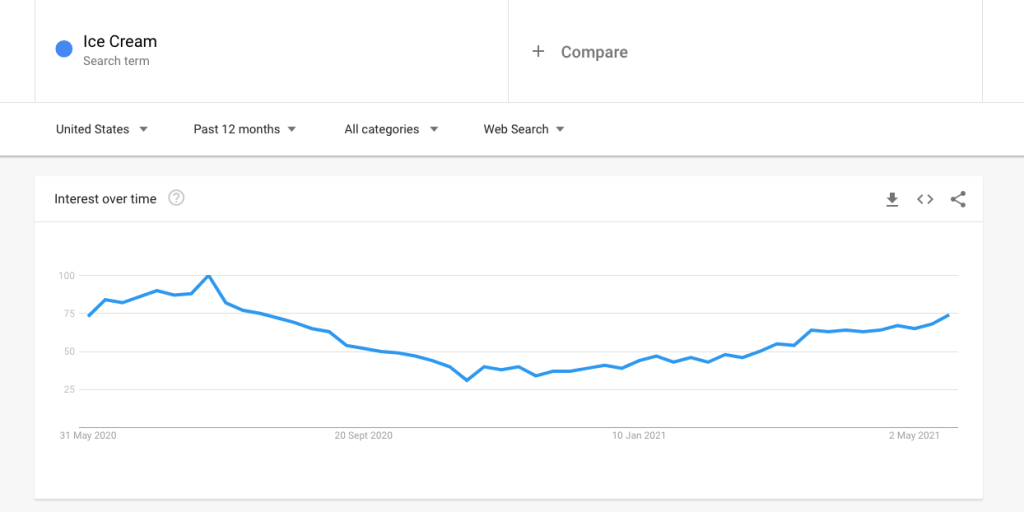
Task: Open the United States region dropdown
Action: [102, 129]
